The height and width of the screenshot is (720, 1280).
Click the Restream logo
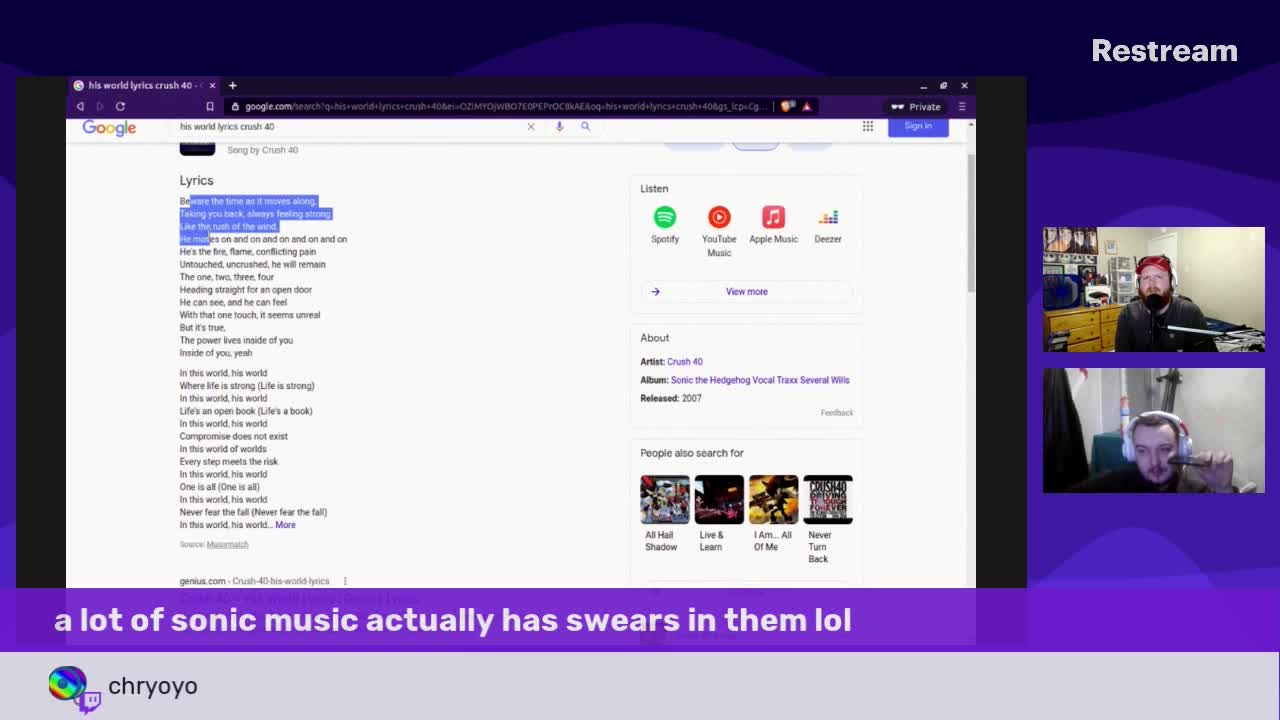click(x=1164, y=51)
